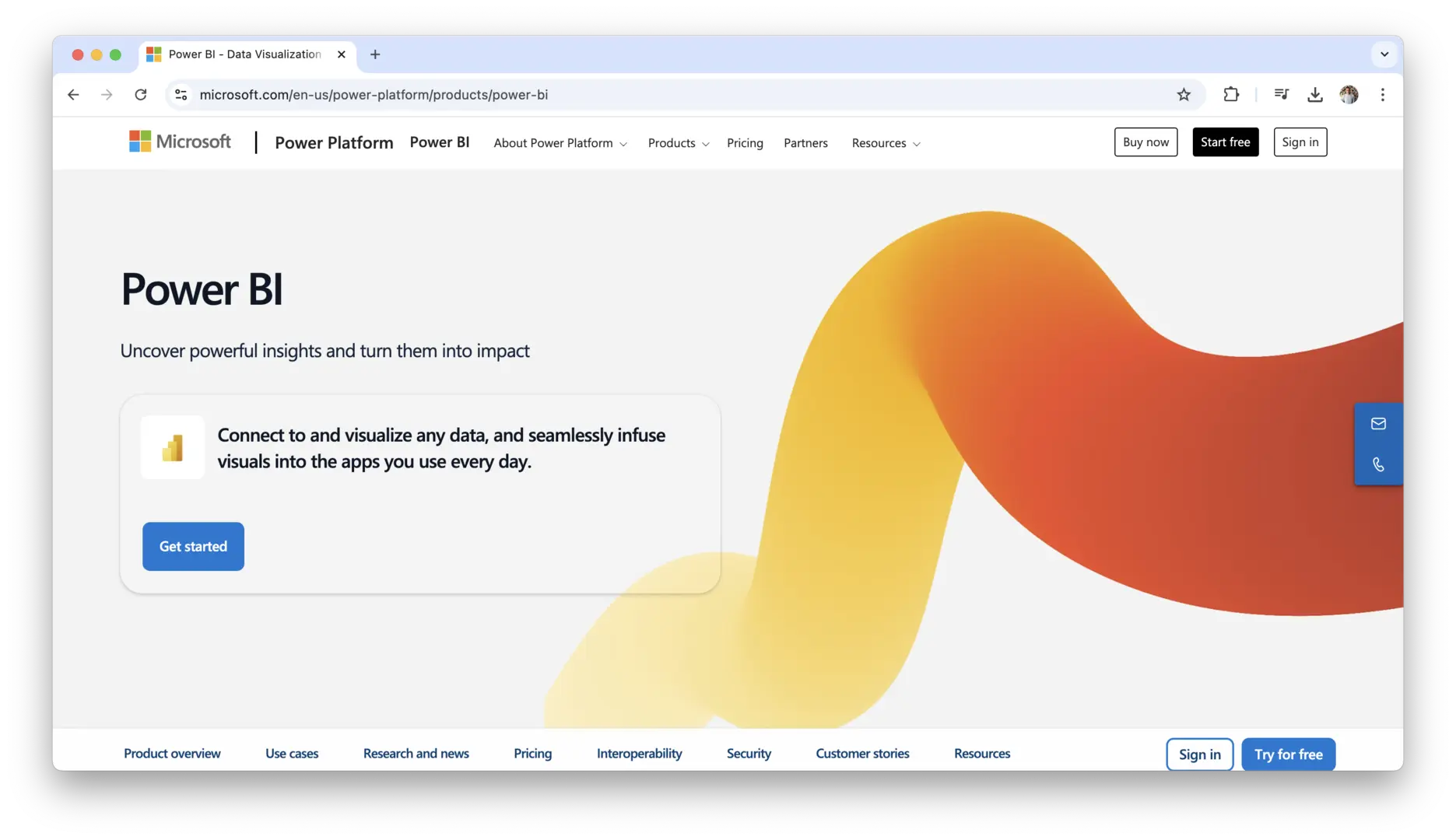Open the Extensions puzzle icon
The image size is (1456, 840).
[x=1231, y=95]
